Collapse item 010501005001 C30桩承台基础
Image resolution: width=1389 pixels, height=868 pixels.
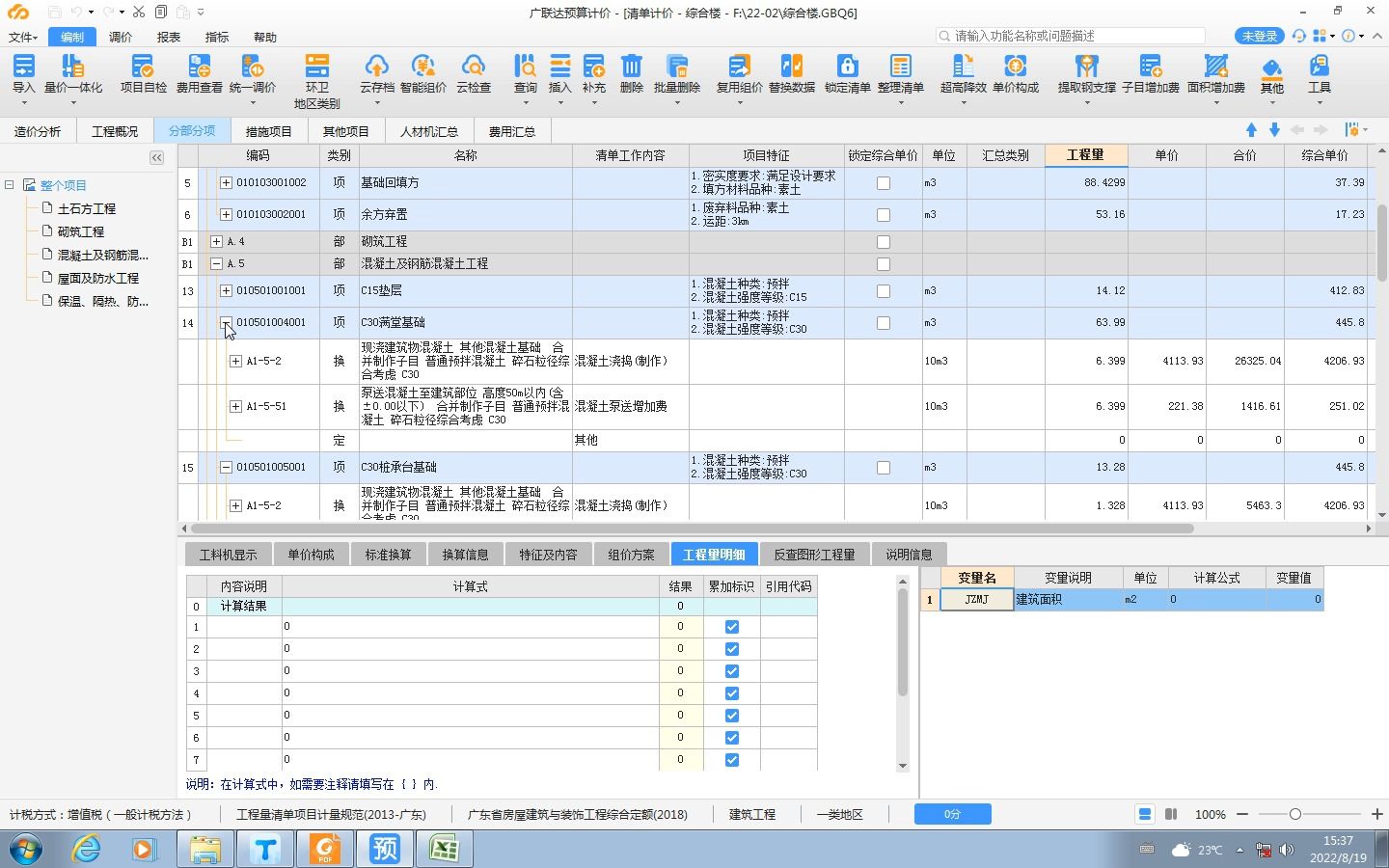point(226,467)
